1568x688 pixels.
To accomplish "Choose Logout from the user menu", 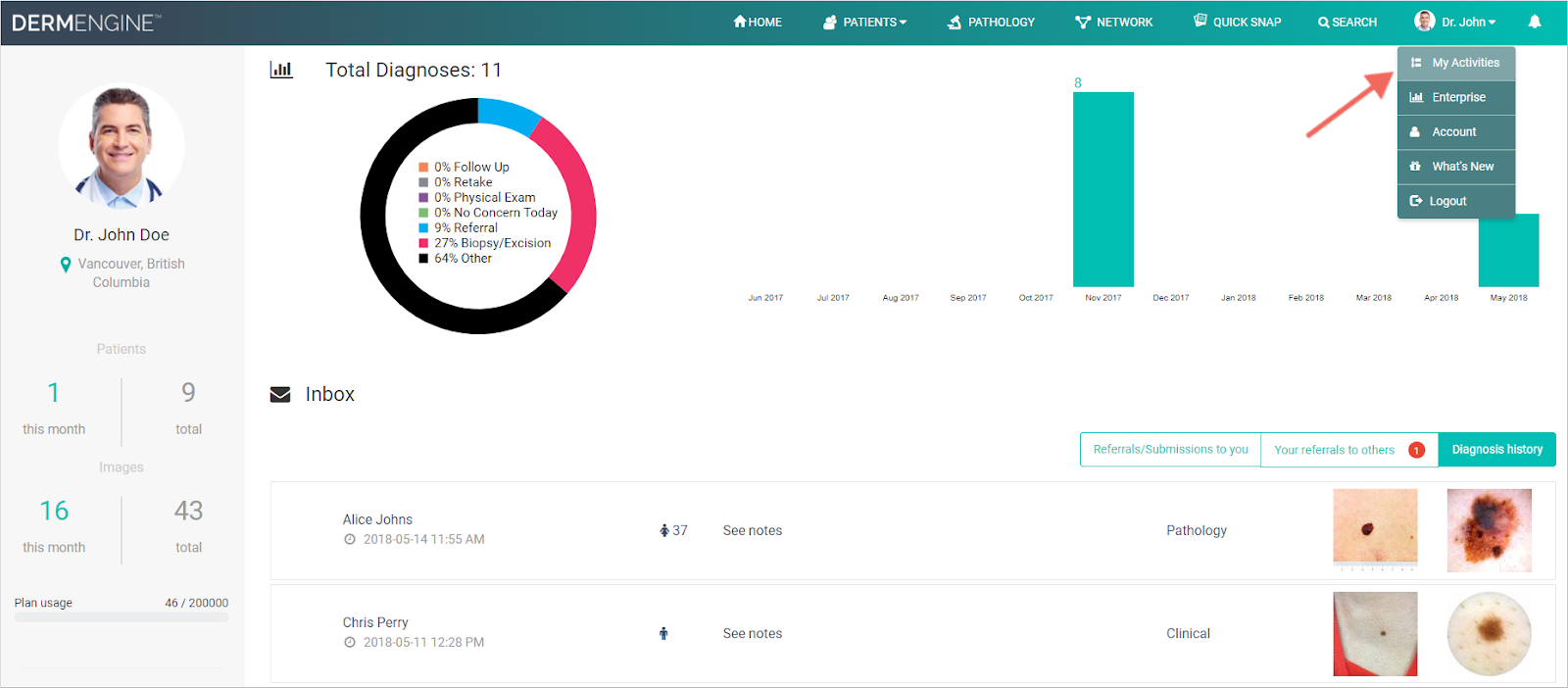I will point(1447,201).
